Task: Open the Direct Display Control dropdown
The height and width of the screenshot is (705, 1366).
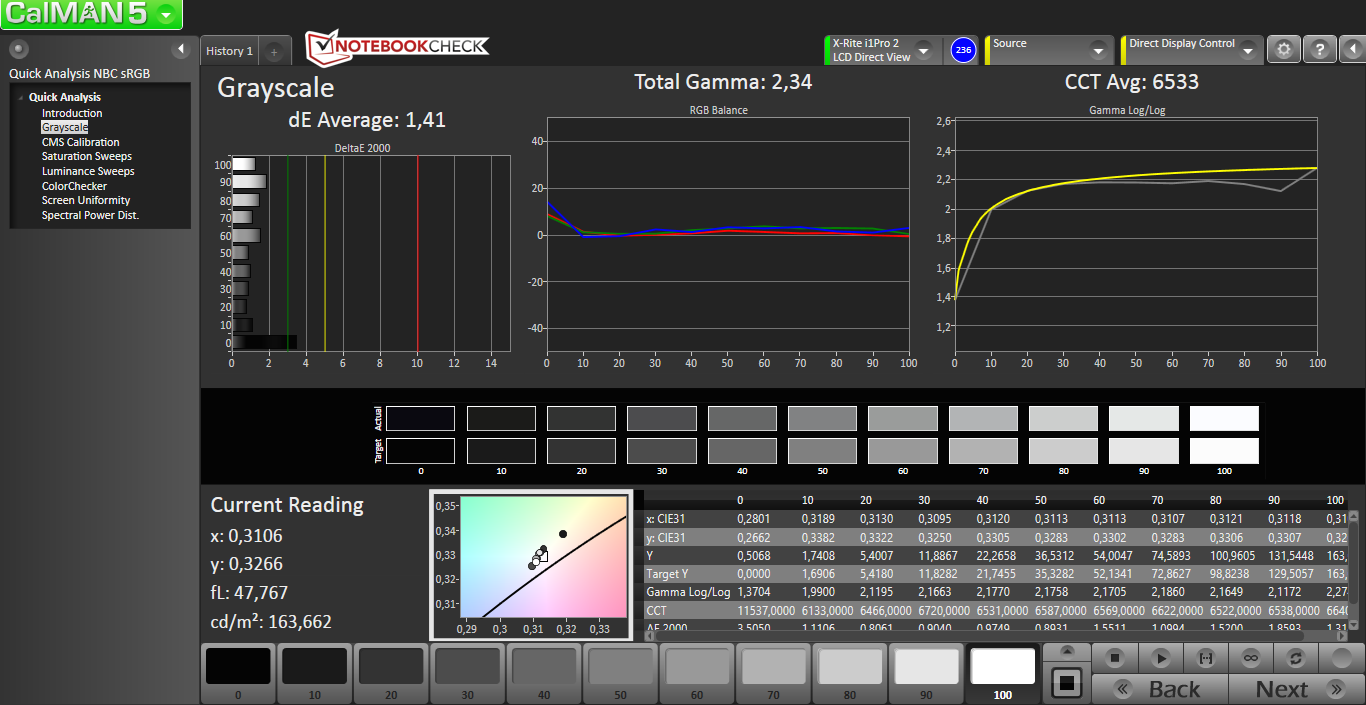Action: [x=1248, y=50]
